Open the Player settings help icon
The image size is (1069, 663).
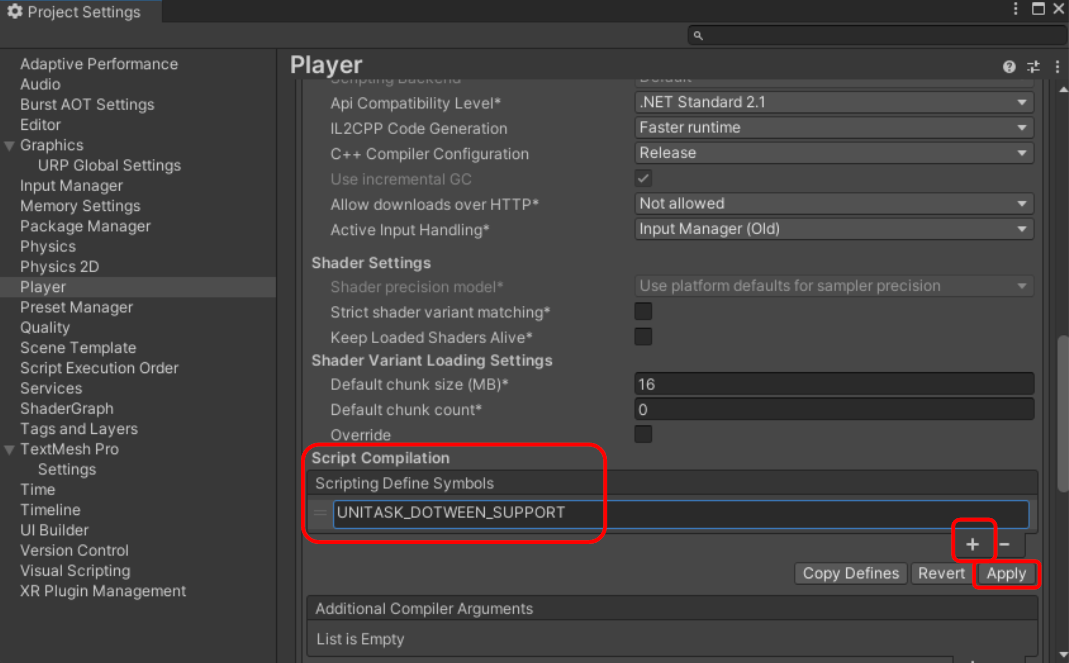1008,66
